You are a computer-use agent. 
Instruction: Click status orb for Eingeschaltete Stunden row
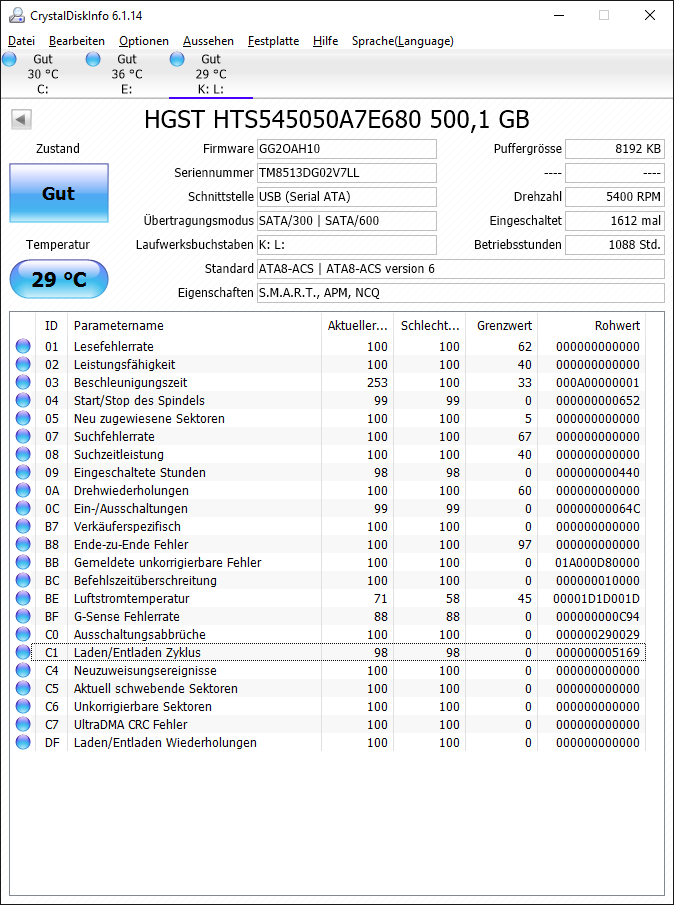pos(23,473)
